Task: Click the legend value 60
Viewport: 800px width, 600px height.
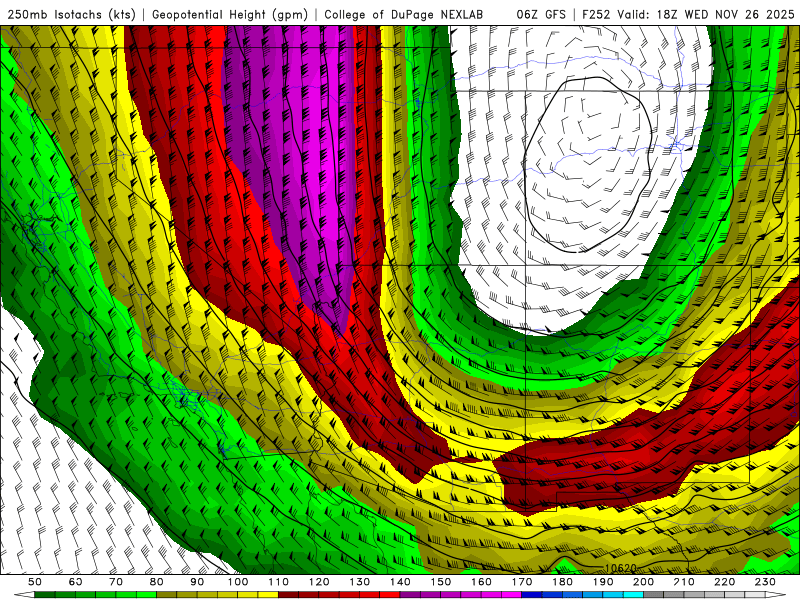Action: click(x=76, y=582)
